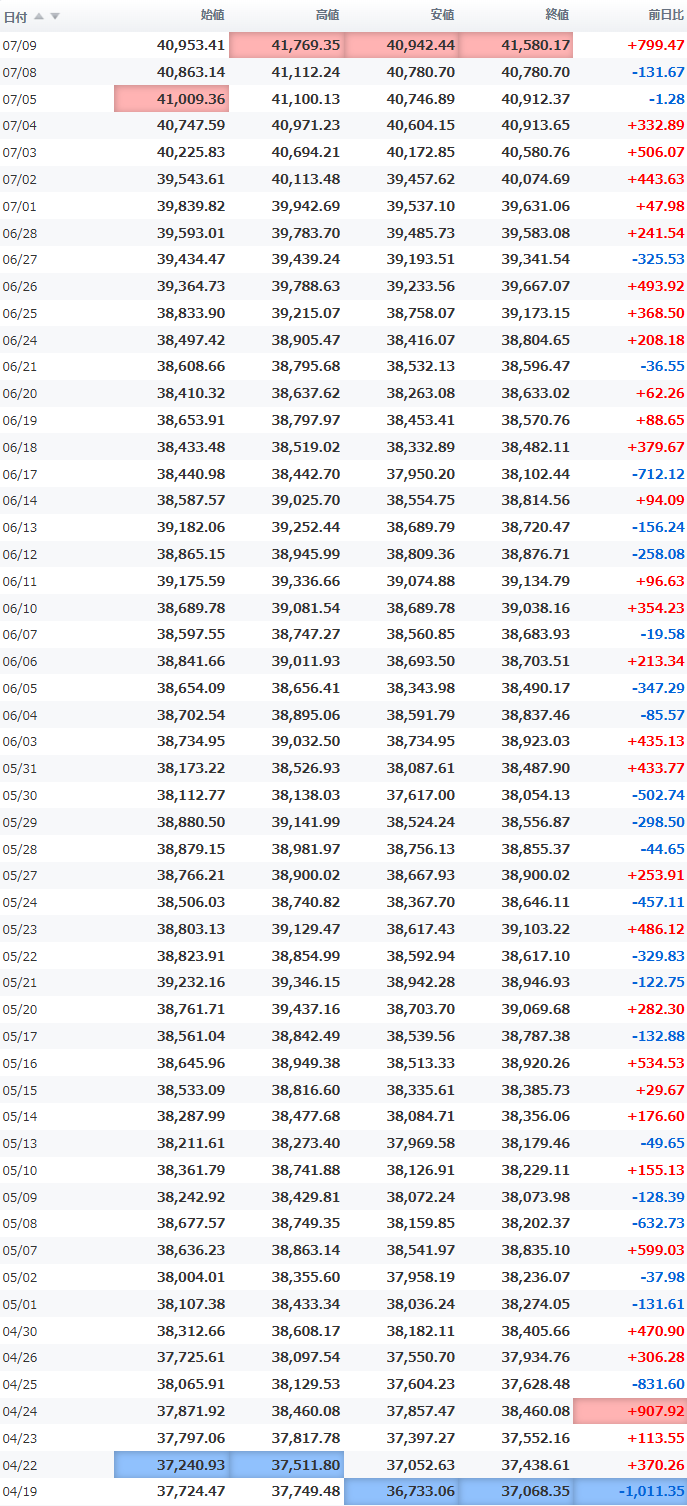Select the change value -36.55
The height and width of the screenshot is (1506, 687).
tap(663, 367)
